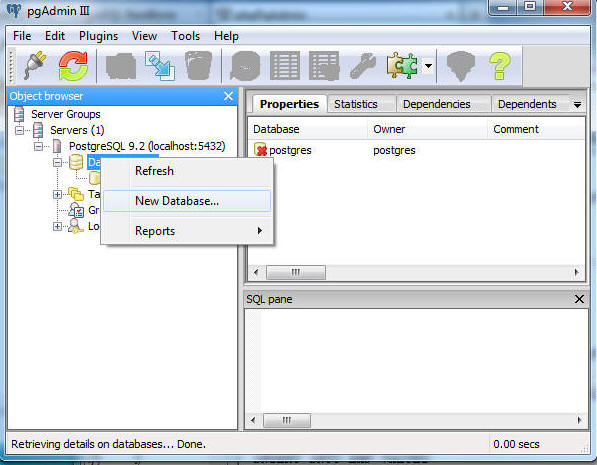Select the Server Groups tree label
Screen dimensions: 597x465
[x=65, y=114]
